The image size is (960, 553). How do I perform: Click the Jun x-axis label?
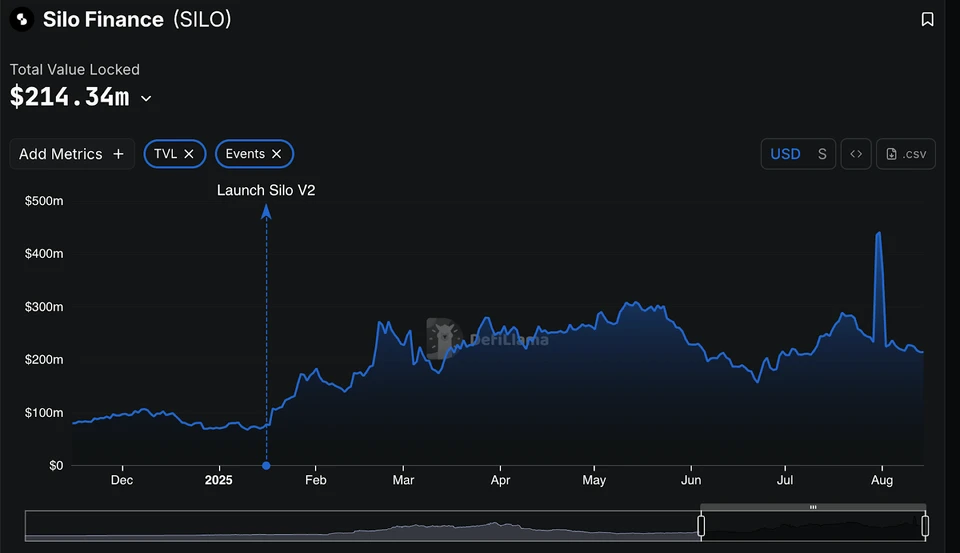(x=691, y=480)
